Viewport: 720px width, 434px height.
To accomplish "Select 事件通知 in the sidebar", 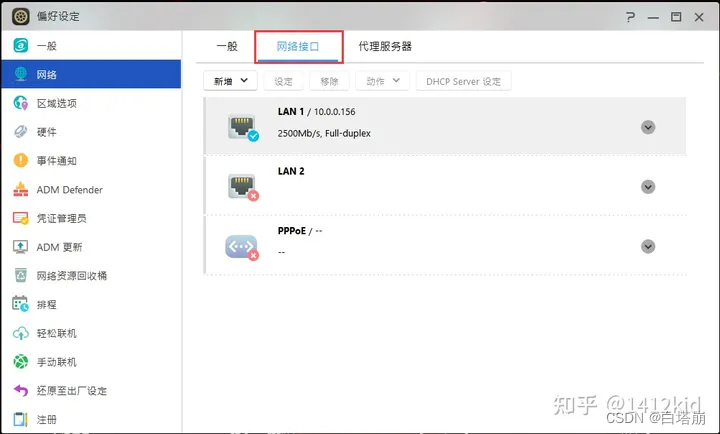I will [x=91, y=161].
